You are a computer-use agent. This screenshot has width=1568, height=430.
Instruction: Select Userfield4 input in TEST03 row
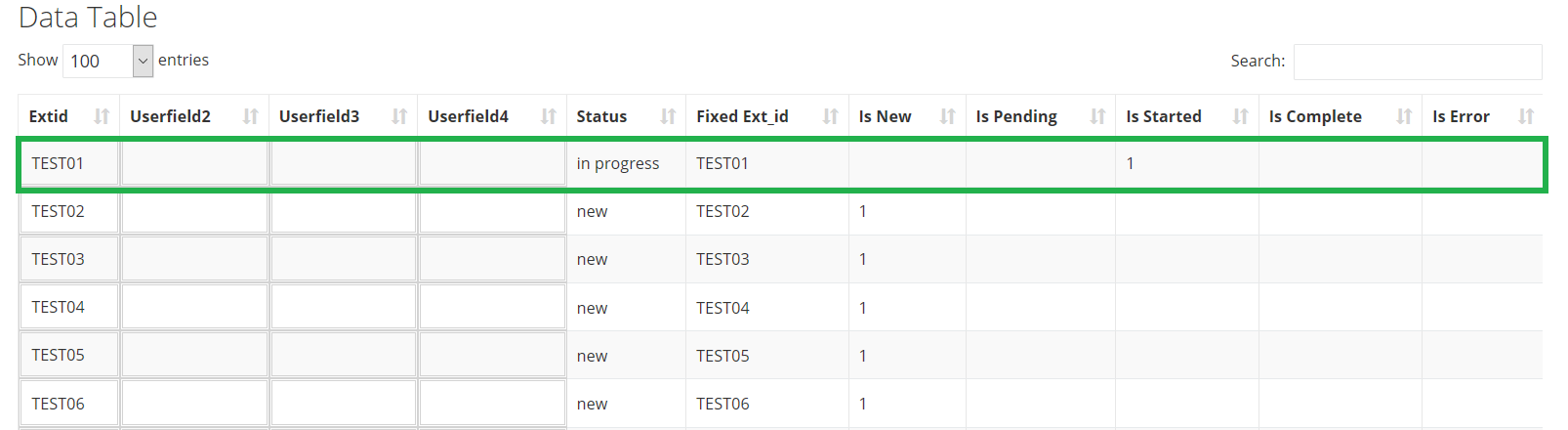click(492, 259)
